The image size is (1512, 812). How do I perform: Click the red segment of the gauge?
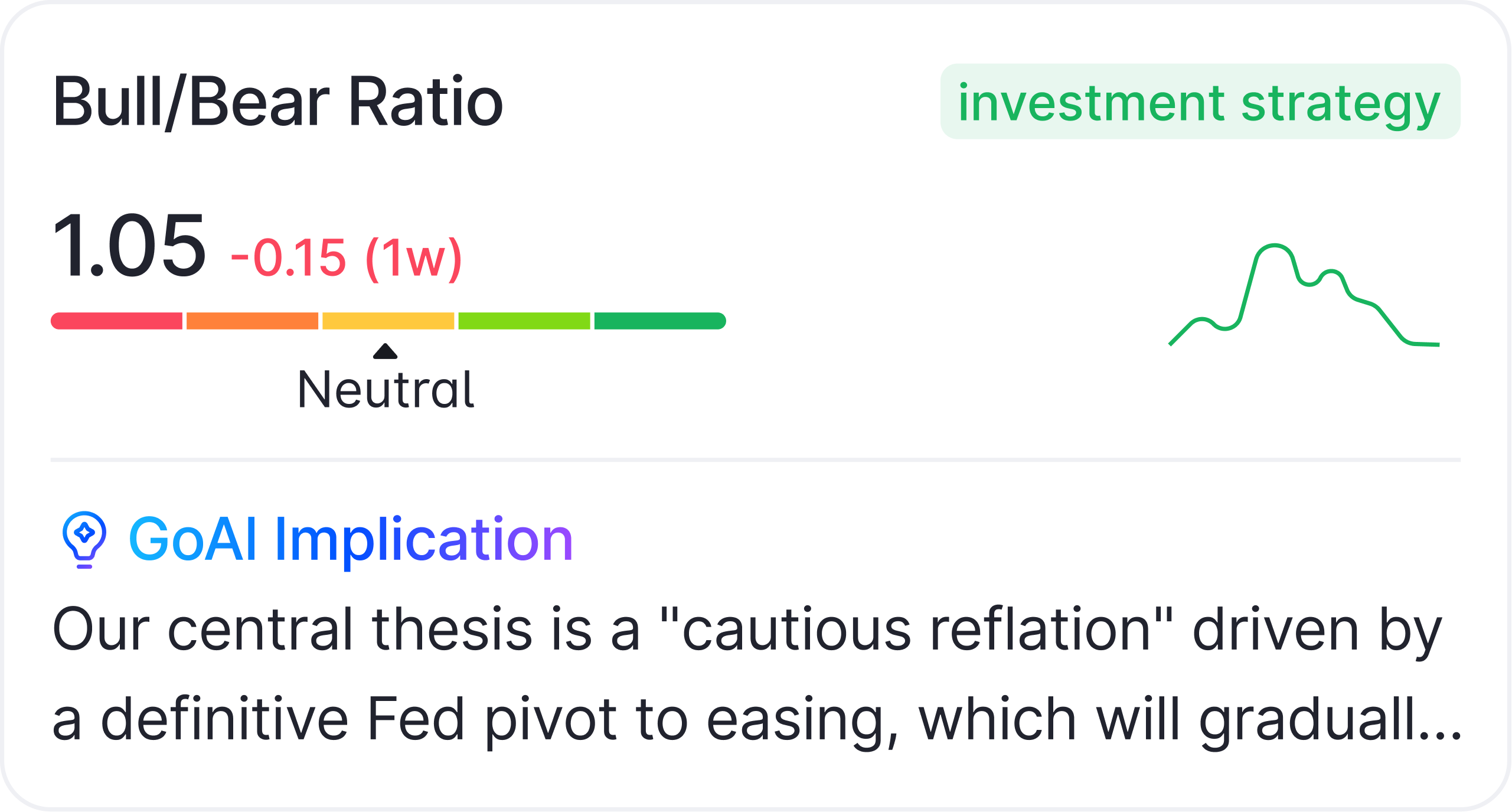pos(117,321)
